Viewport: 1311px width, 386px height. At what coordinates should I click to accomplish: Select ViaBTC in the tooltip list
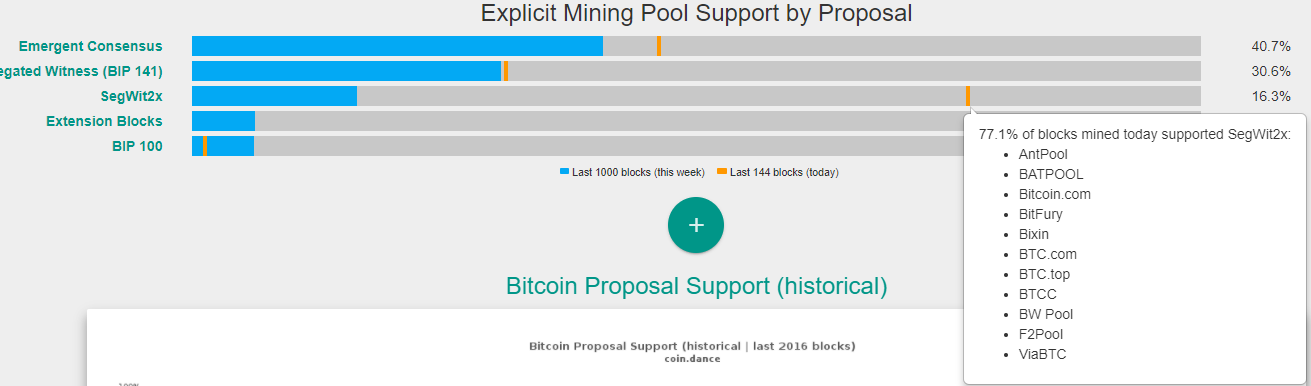(x=1043, y=354)
